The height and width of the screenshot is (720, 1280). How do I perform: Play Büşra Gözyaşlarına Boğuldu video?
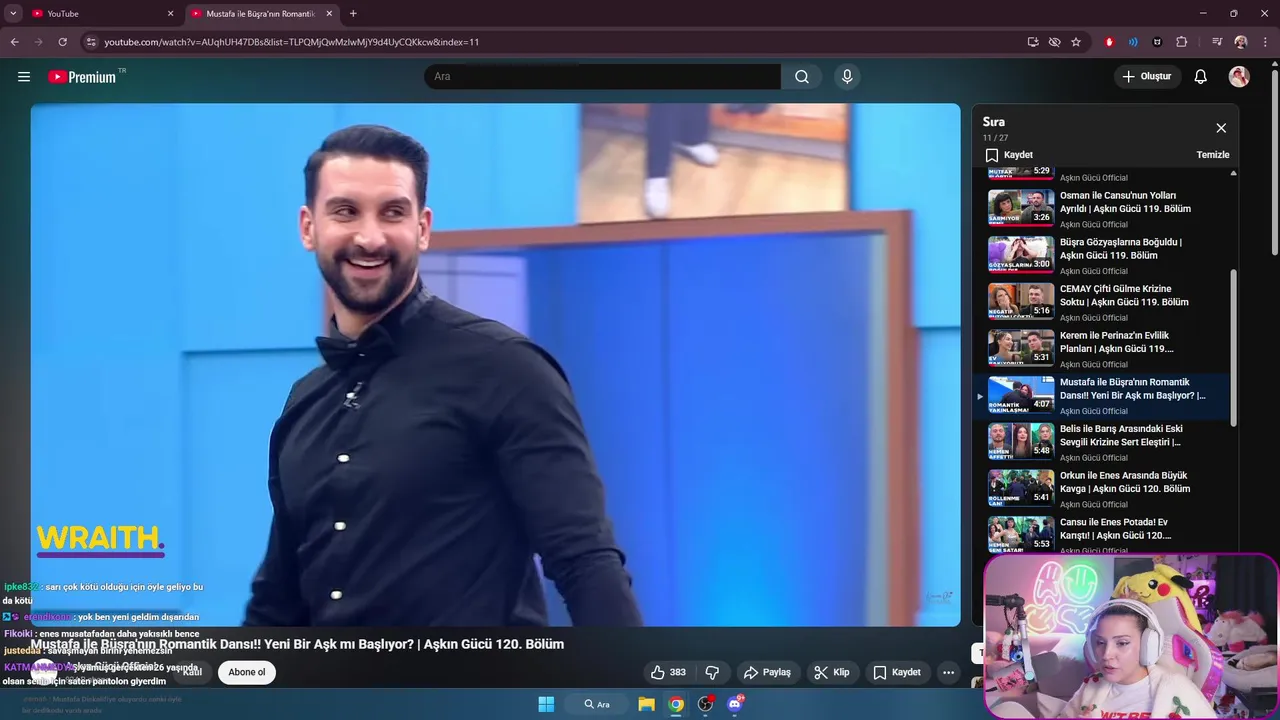(1103, 256)
